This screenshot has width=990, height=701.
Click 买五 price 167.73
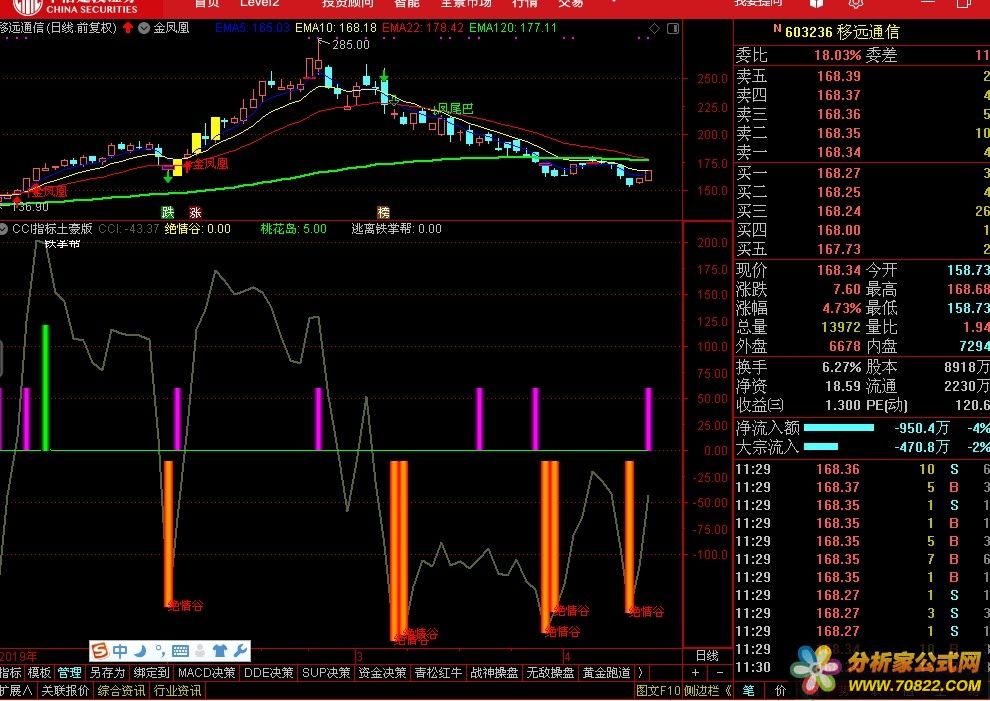[838, 249]
